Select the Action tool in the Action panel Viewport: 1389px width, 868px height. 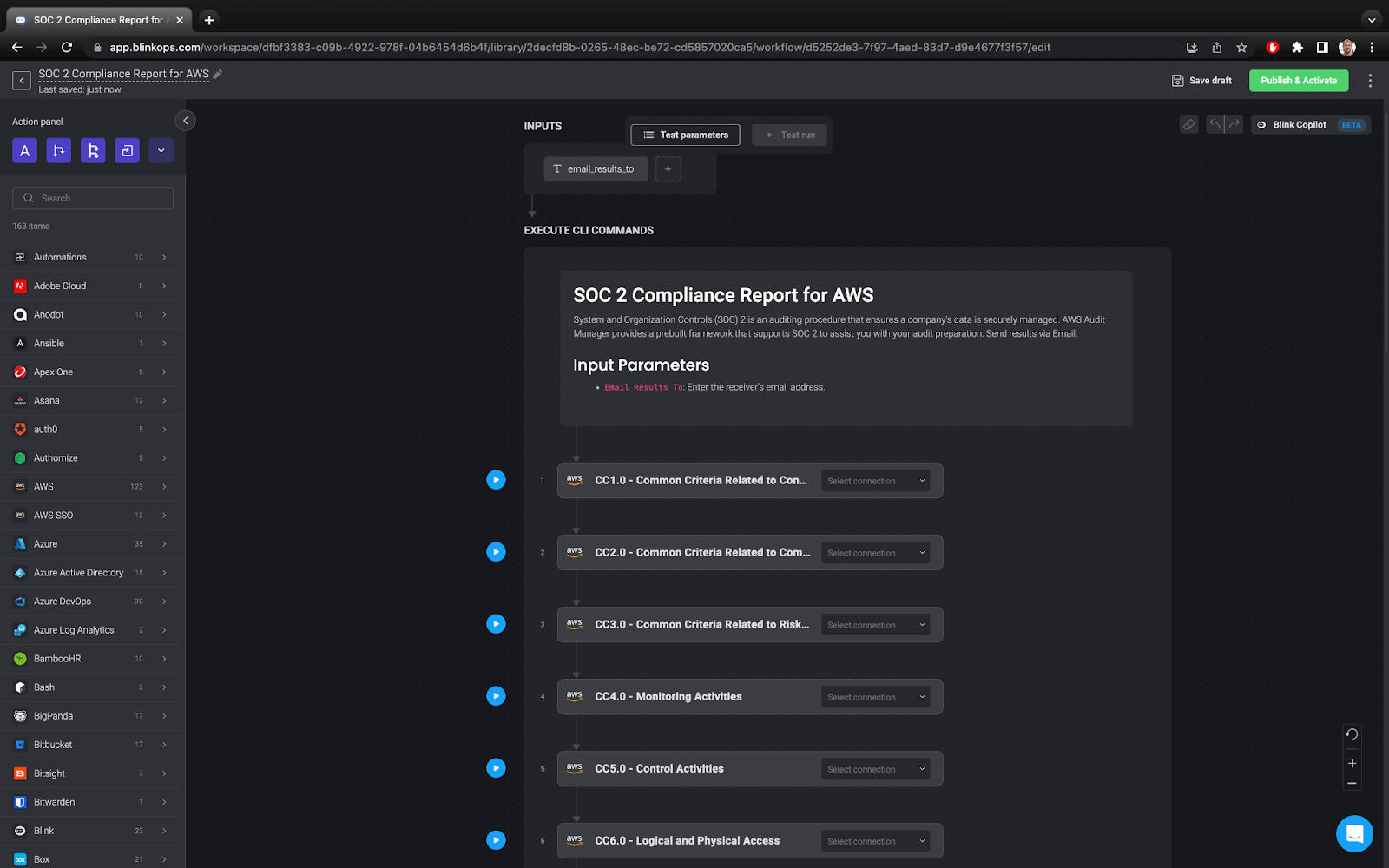click(24, 149)
